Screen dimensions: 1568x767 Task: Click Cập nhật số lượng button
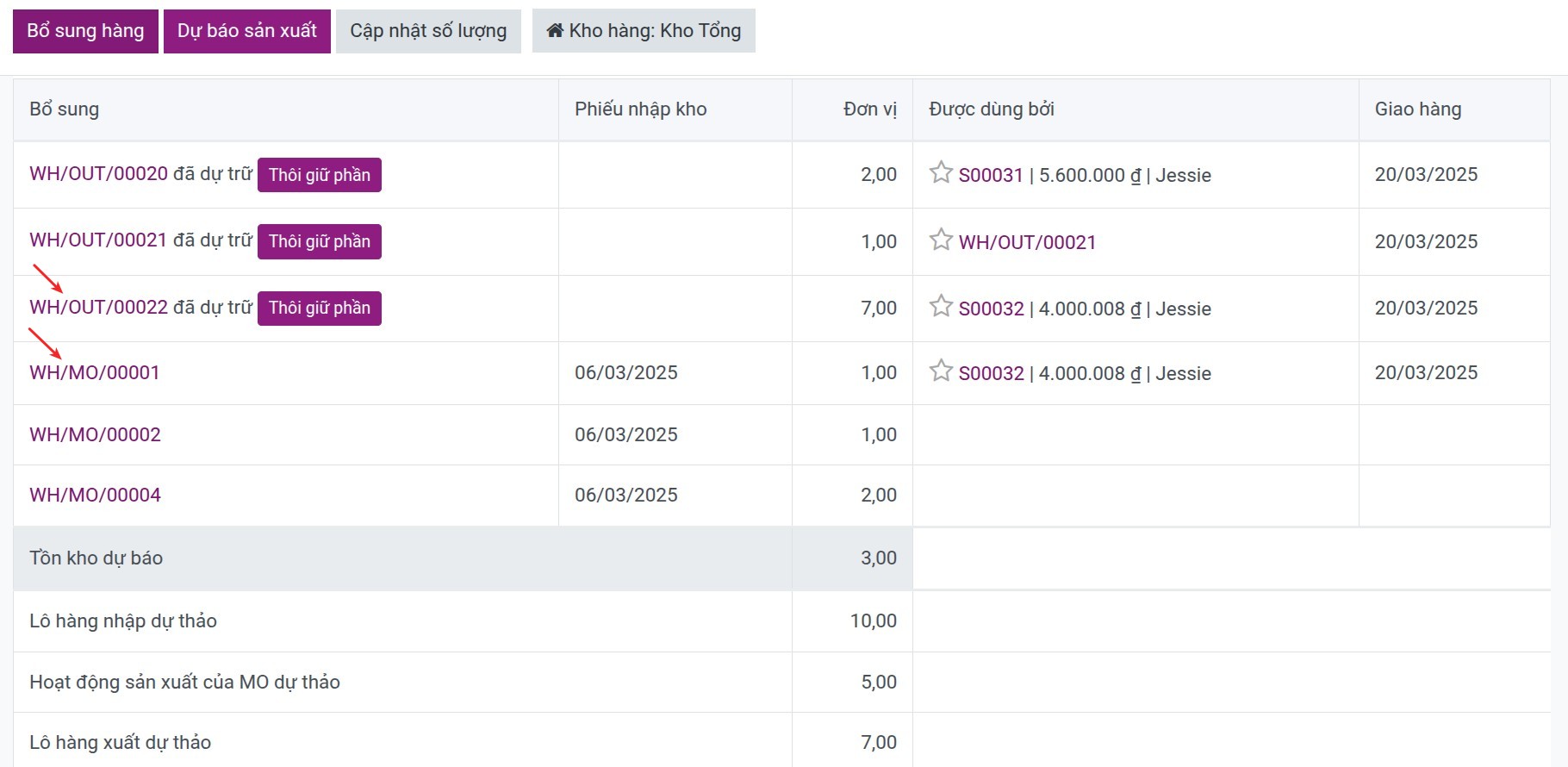428,31
